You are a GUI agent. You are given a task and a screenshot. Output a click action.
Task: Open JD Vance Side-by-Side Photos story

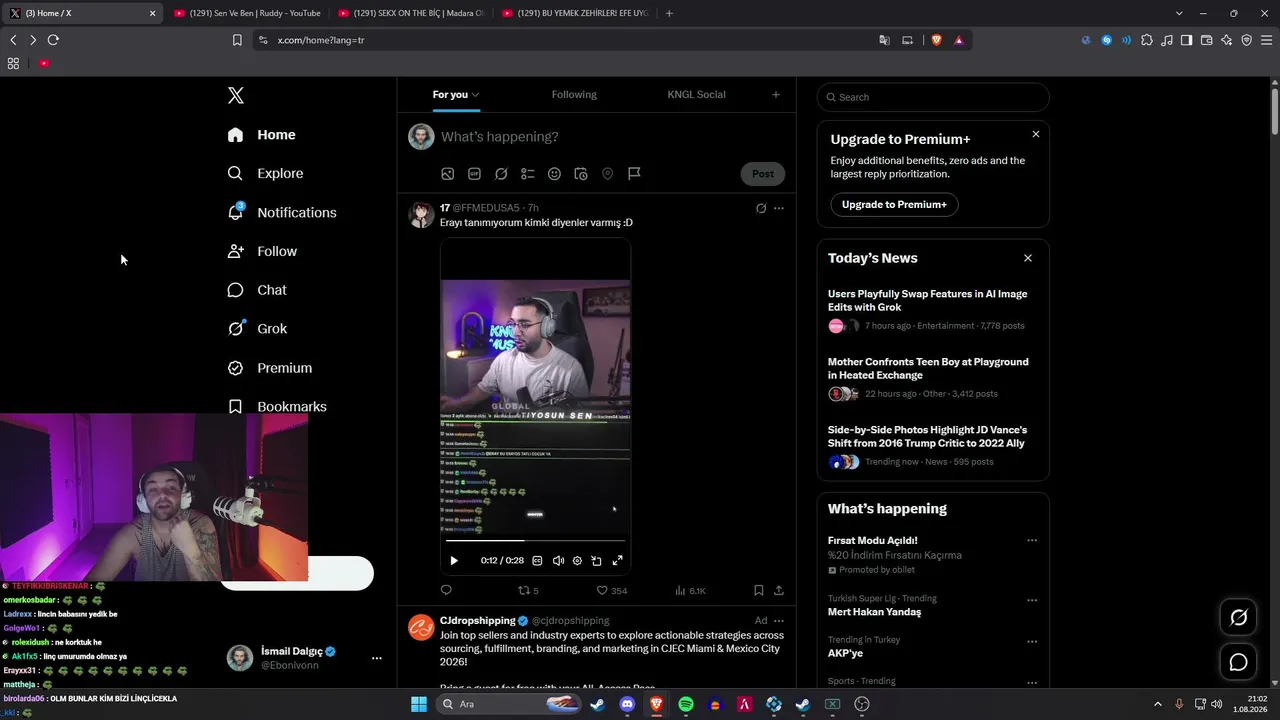click(x=927, y=437)
